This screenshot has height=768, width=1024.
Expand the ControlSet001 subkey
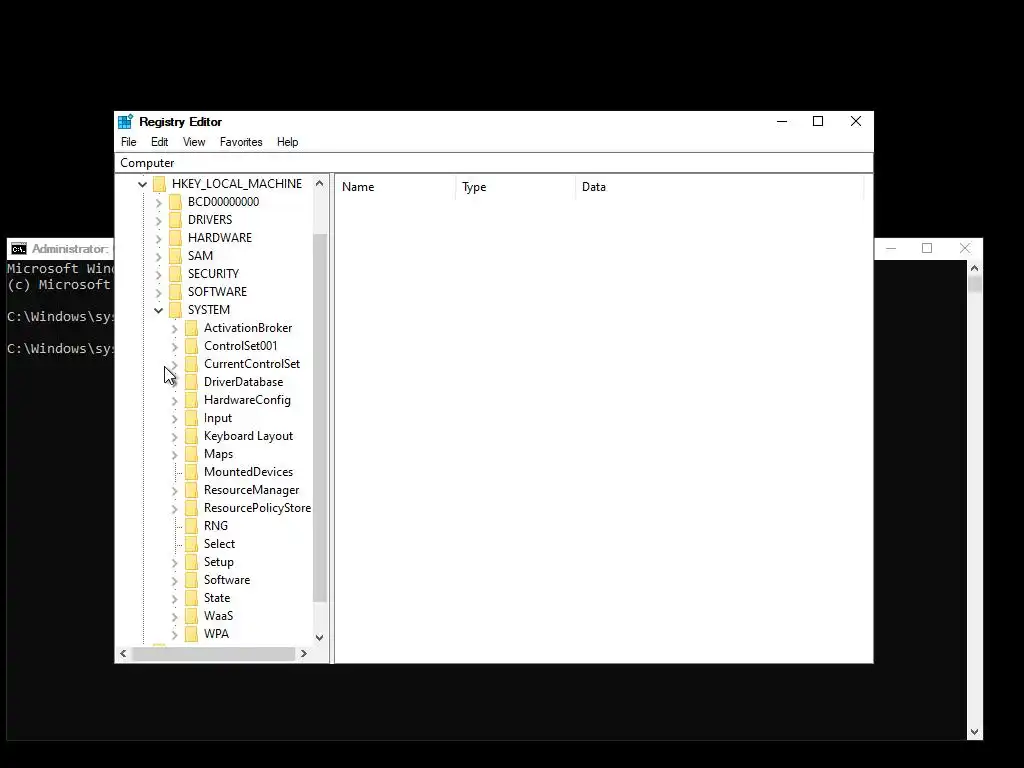coord(174,347)
